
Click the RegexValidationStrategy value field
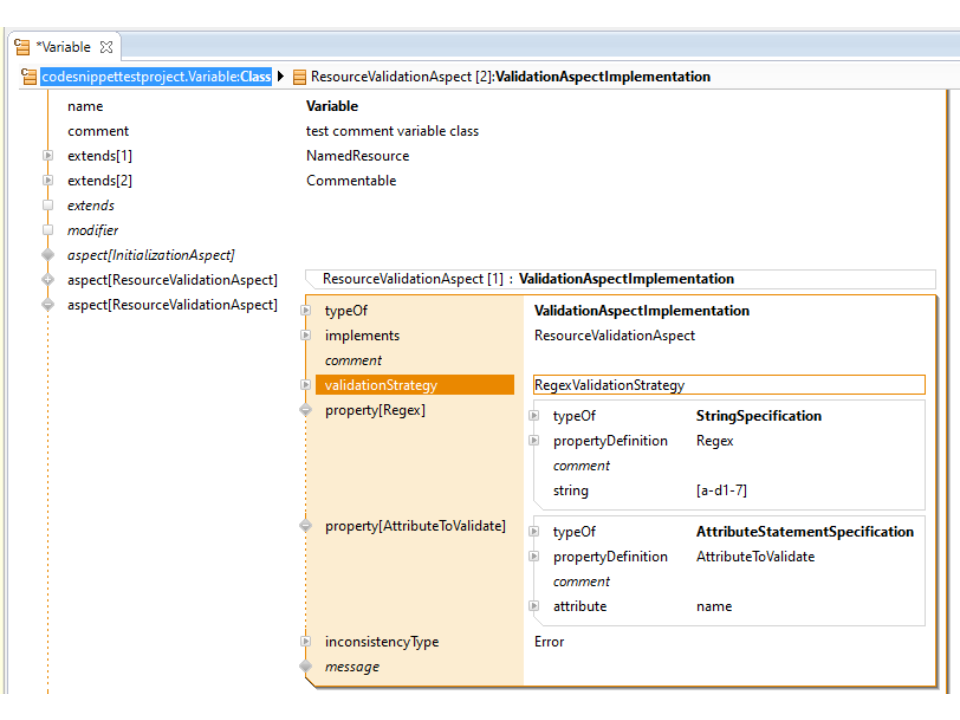tap(728, 385)
